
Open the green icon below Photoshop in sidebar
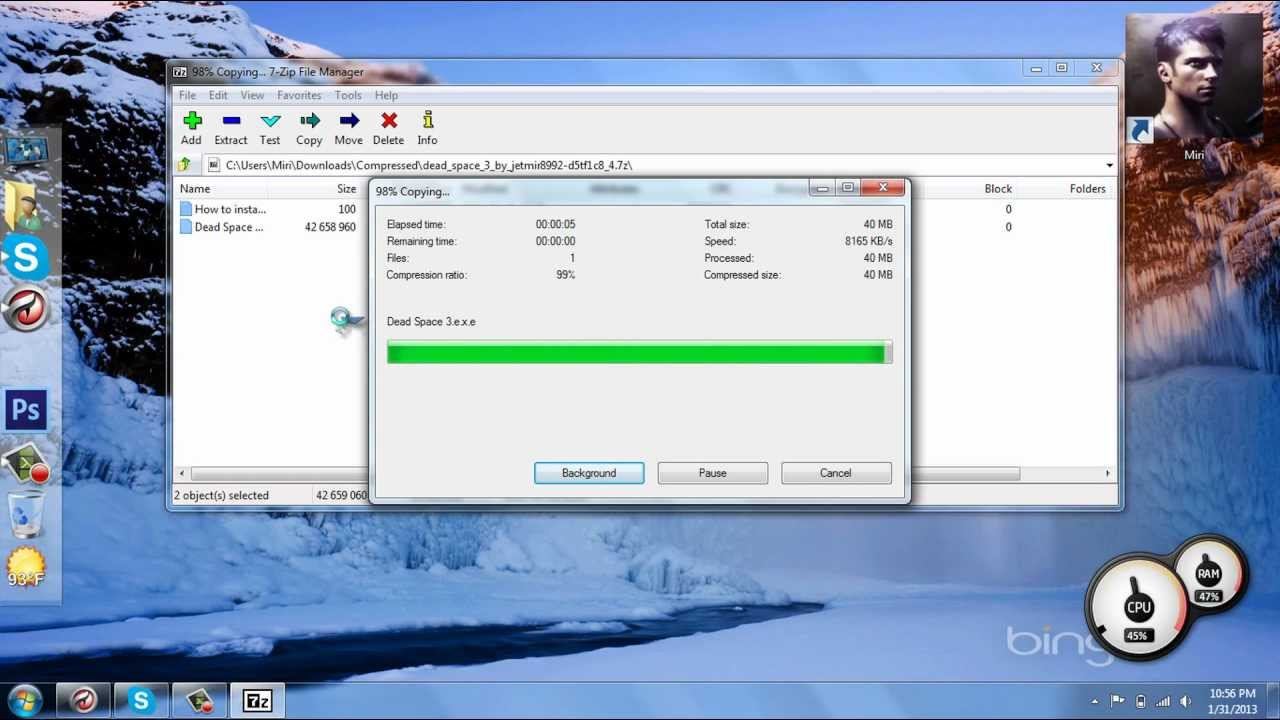tap(25, 463)
